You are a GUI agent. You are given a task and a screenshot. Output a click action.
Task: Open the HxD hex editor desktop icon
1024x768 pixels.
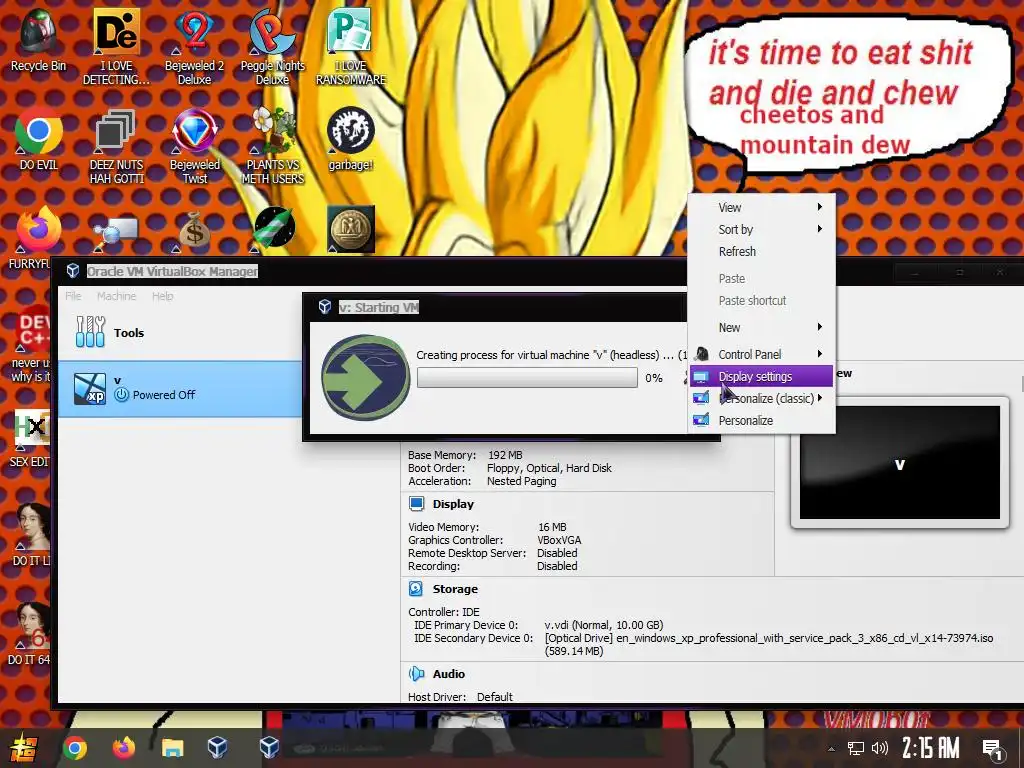point(33,428)
